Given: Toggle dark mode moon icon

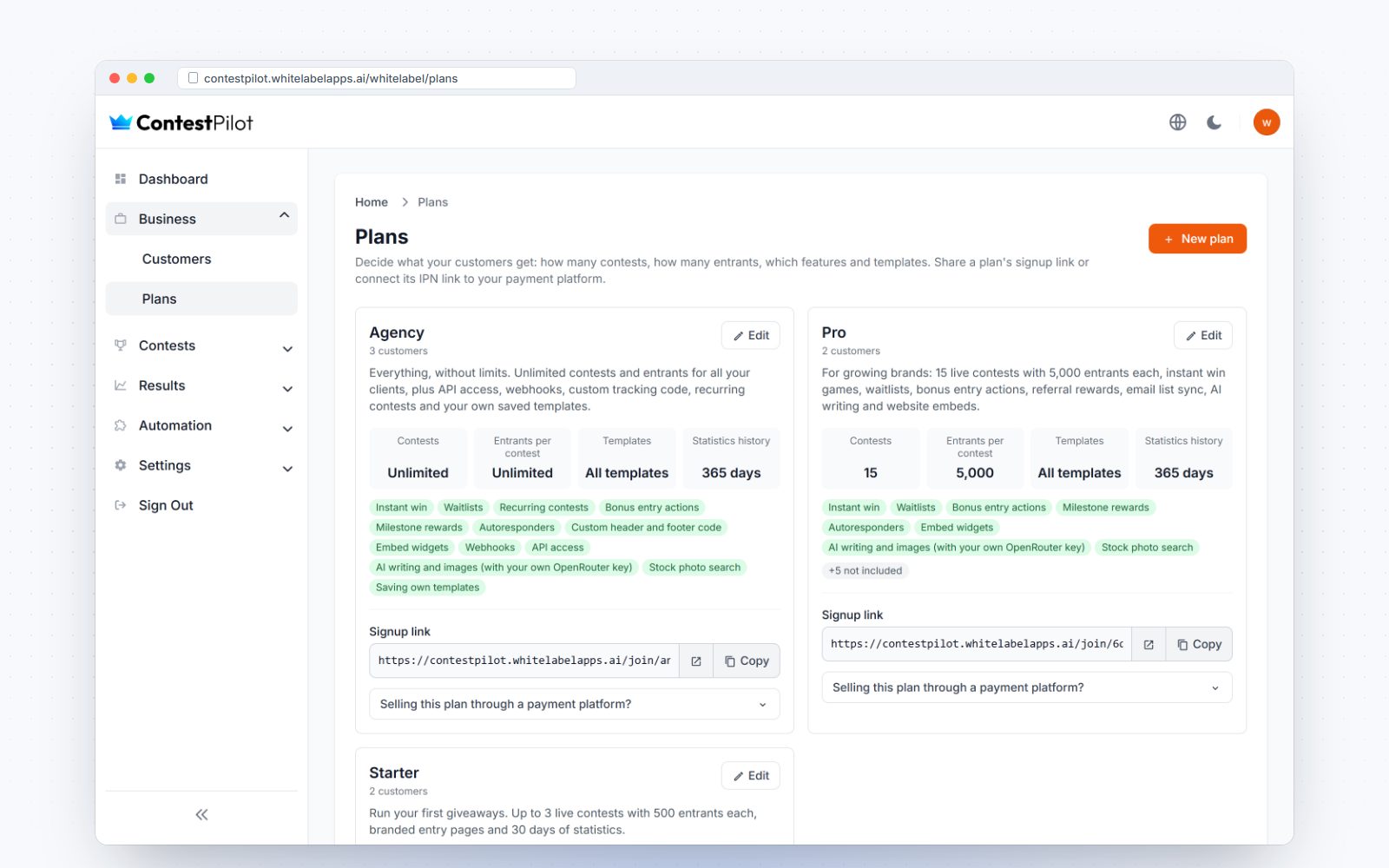Looking at the screenshot, I should pyautogui.click(x=1215, y=122).
